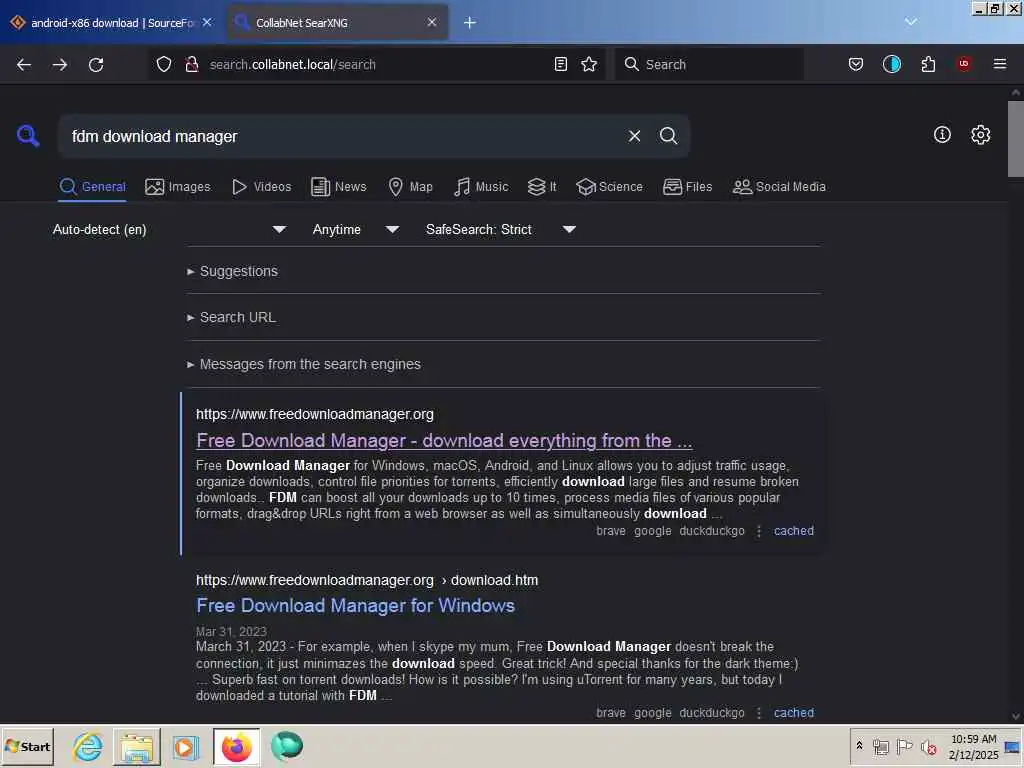
Task: Open more options dots on Windows result
Action: pyautogui.click(x=759, y=713)
